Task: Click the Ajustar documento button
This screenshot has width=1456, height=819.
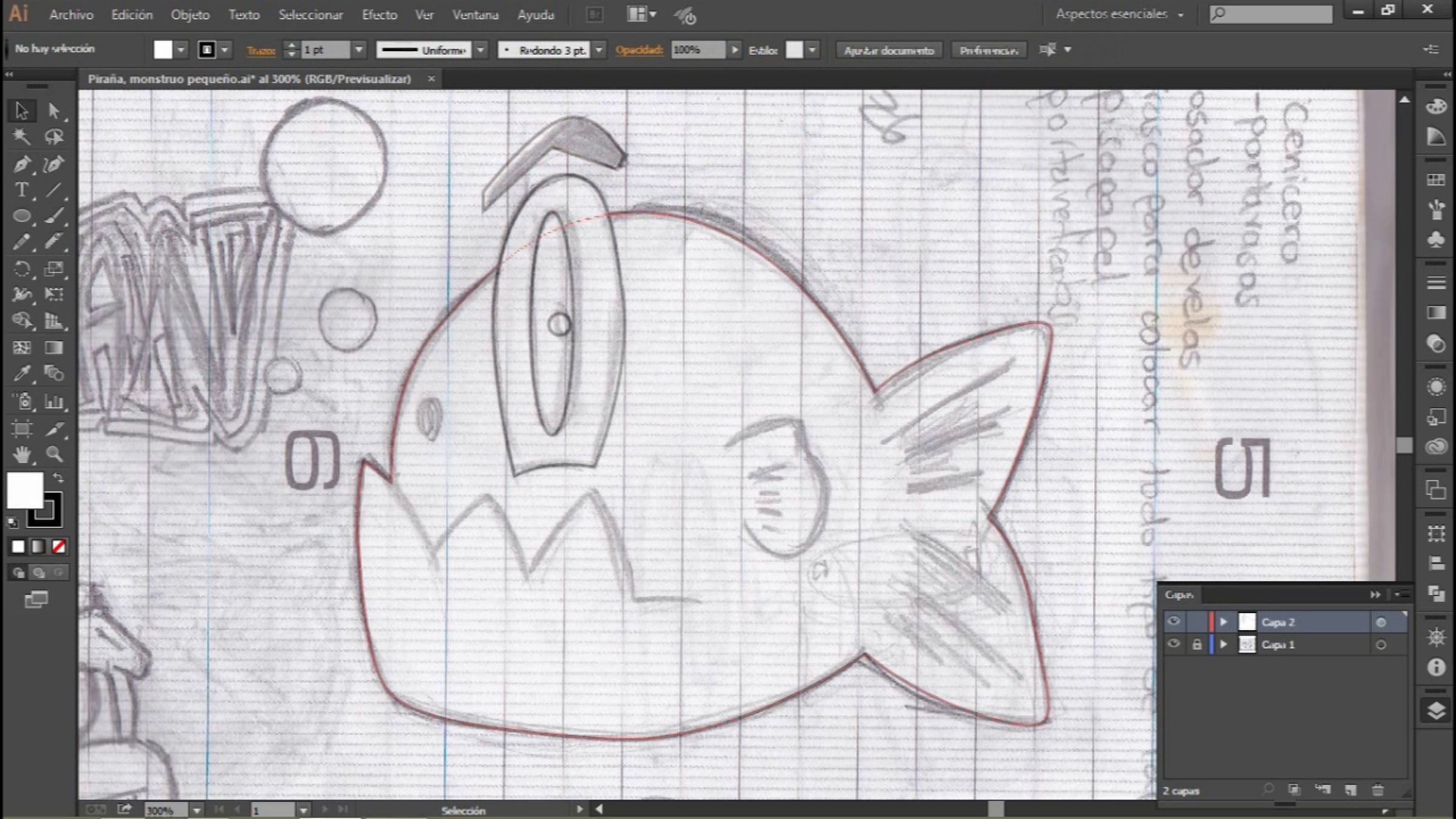Action: coord(889,50)
